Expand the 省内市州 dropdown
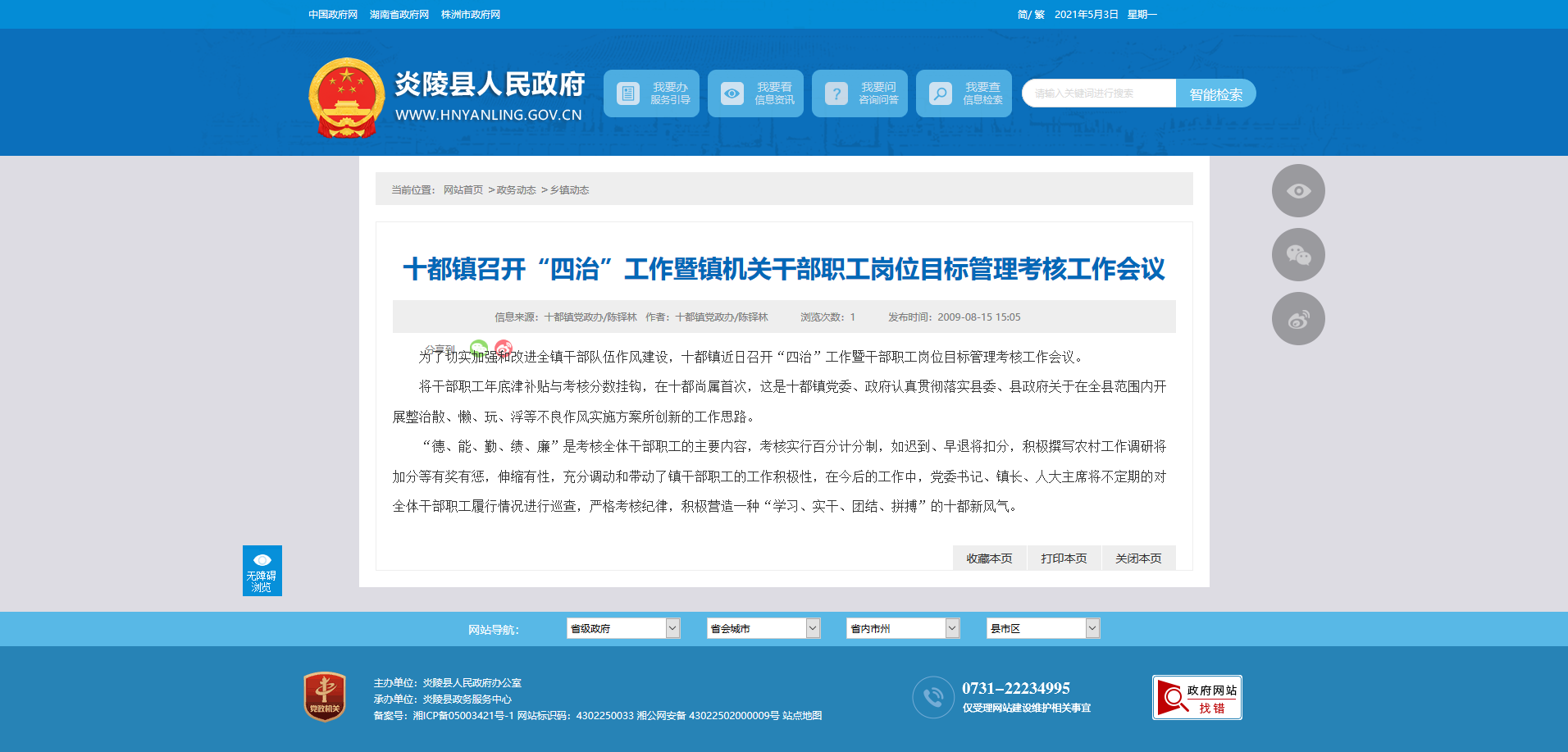Screen dimensions: 1568x752 (x=903, y=629)
